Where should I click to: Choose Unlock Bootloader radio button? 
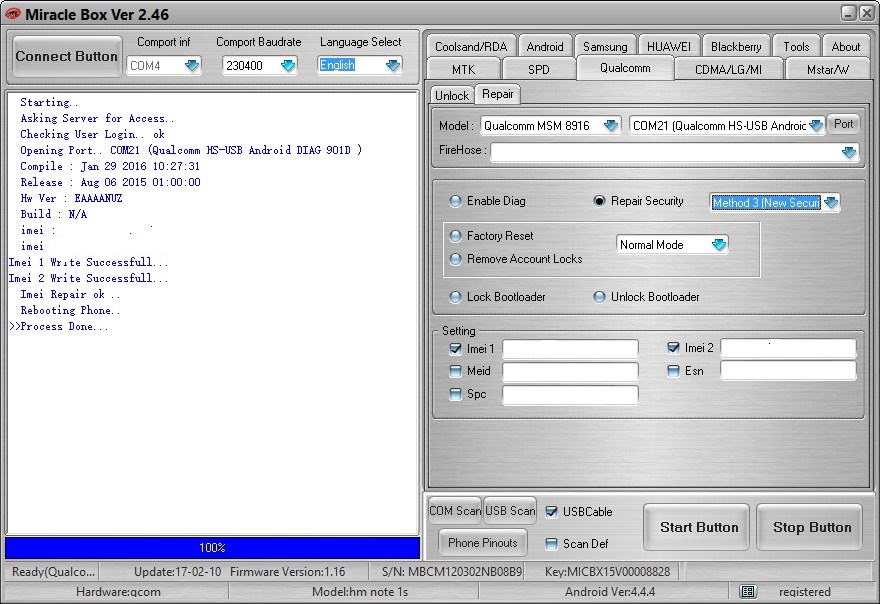[x=599, y=296]
